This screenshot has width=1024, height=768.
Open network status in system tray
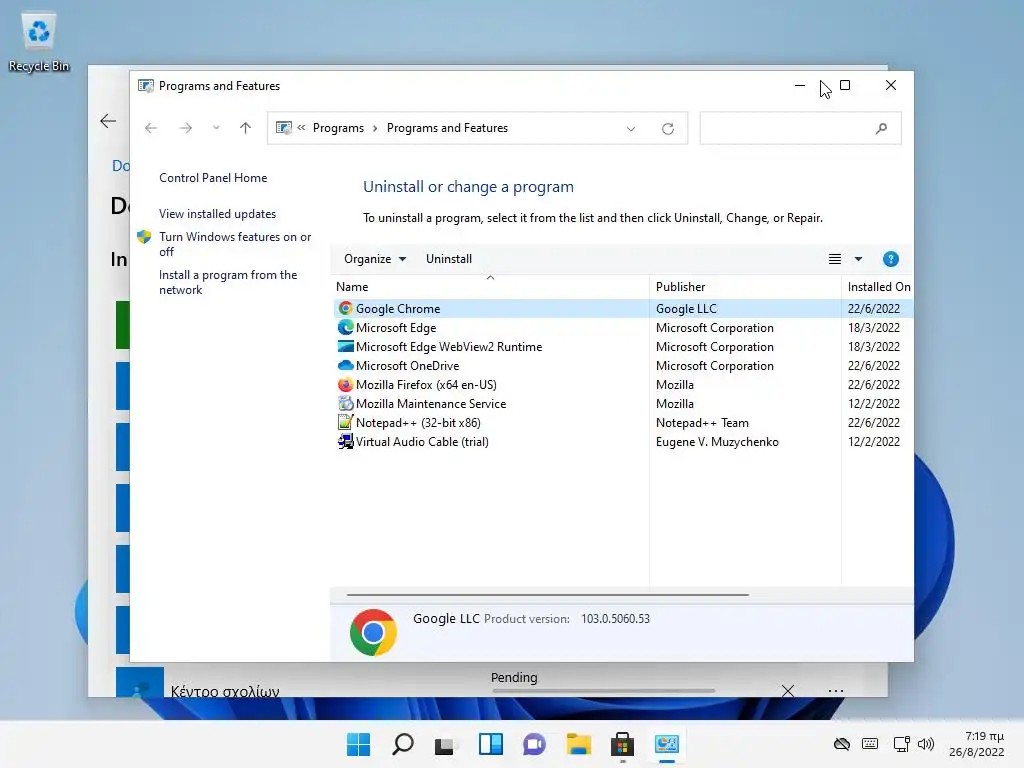(901, 744)
